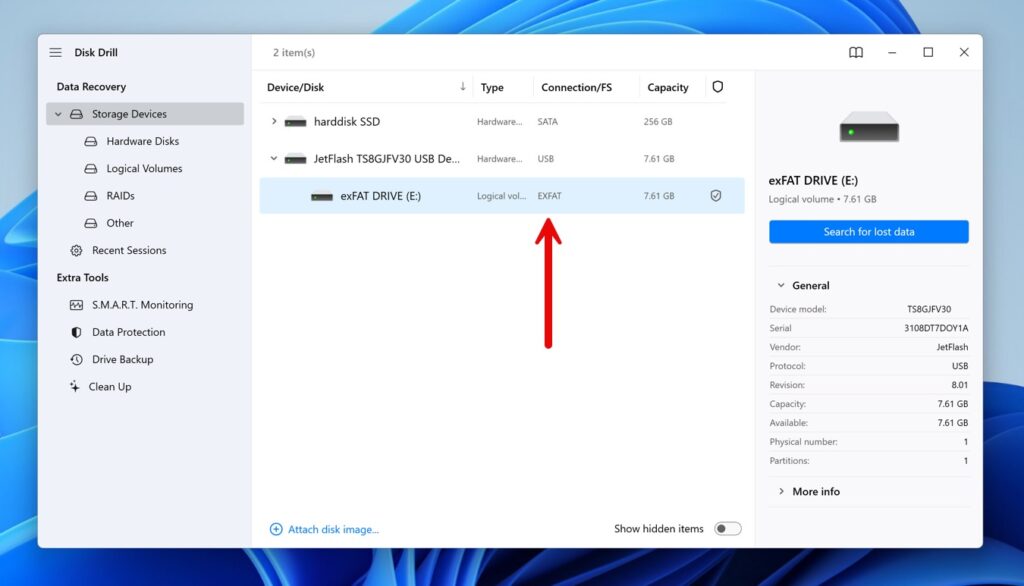Expand the harddisk SSD entry

273,121
